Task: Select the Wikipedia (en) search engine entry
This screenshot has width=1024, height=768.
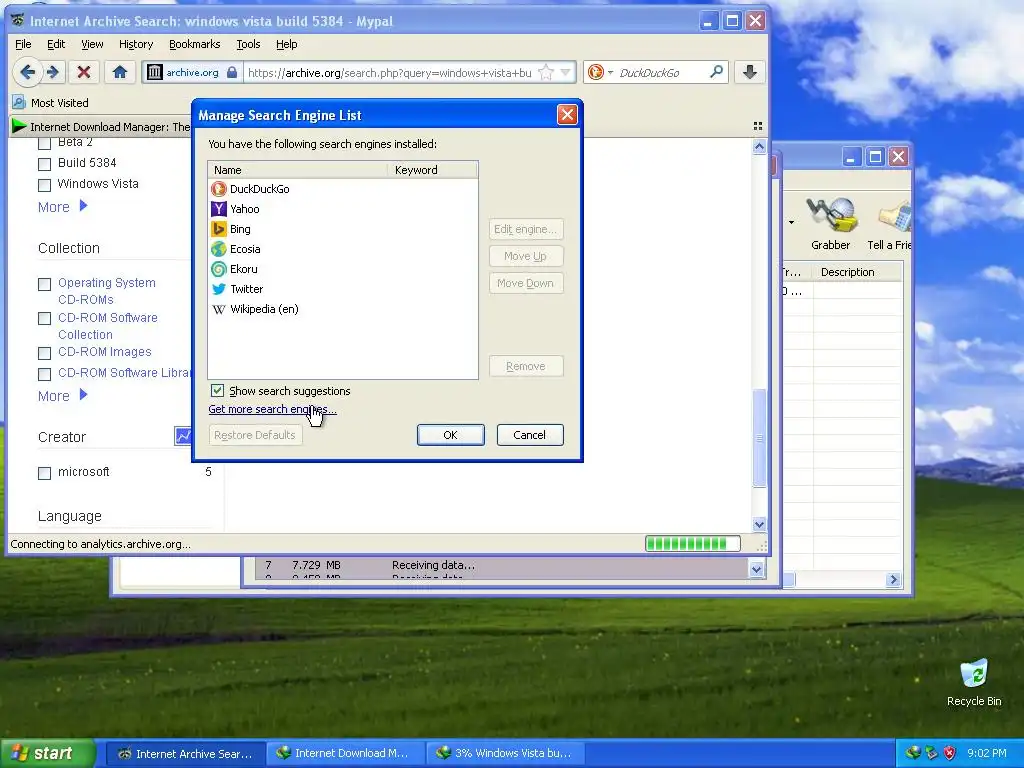Action: pos(343,309)
